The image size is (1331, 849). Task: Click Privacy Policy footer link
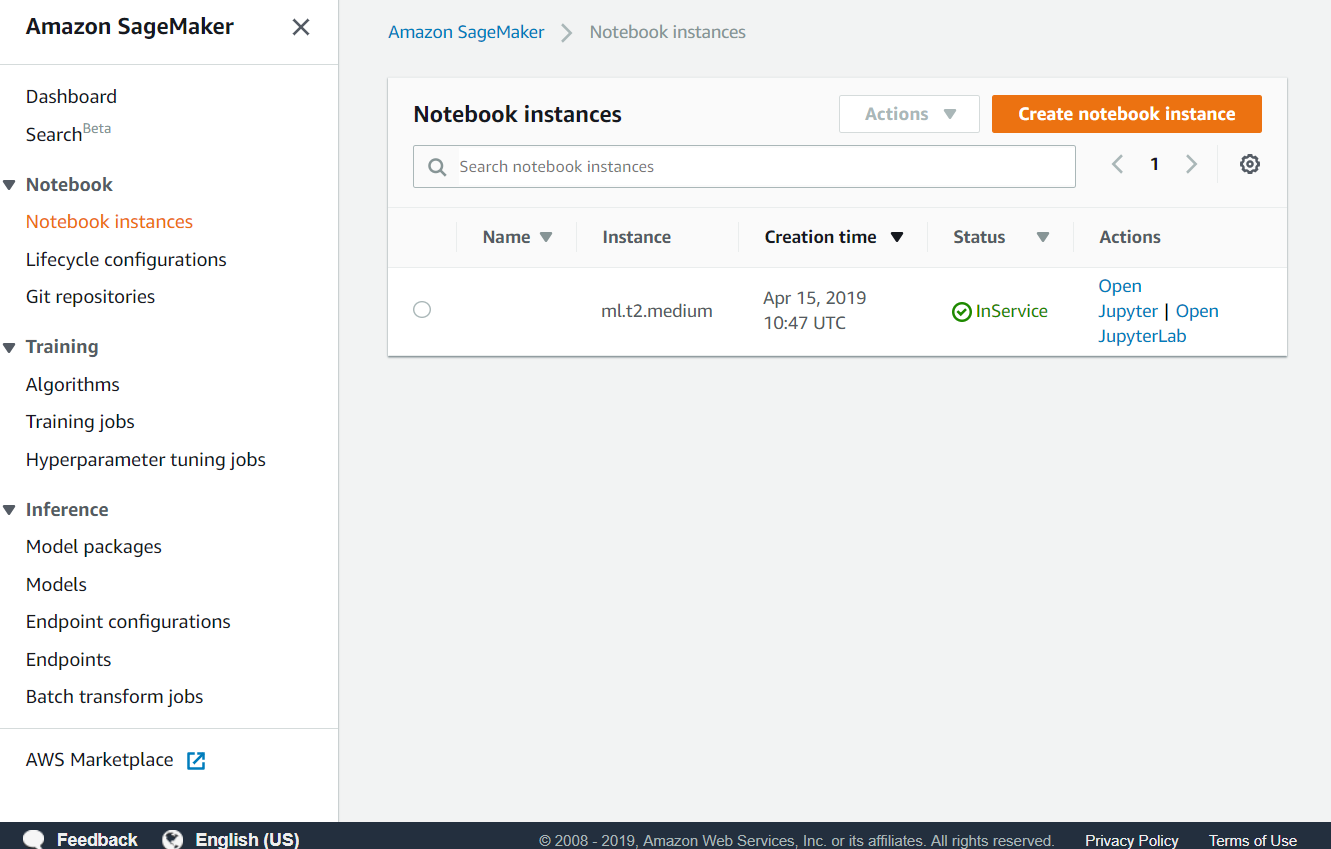1132,840
